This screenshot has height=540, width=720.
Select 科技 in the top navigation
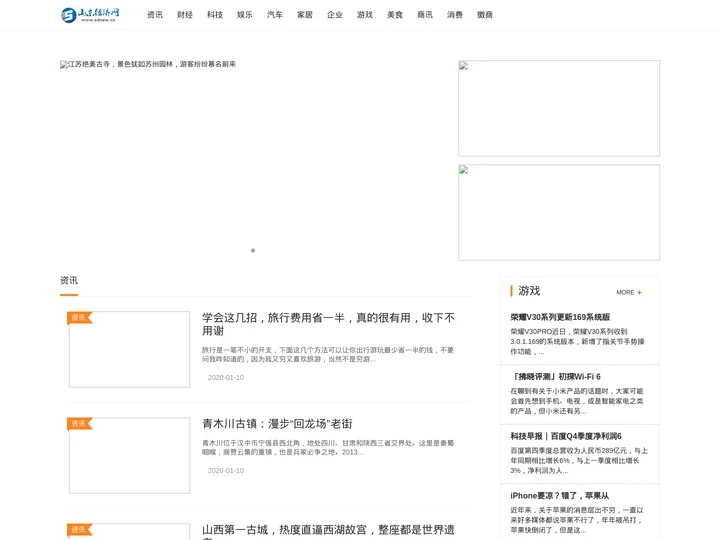pos(215,15)
